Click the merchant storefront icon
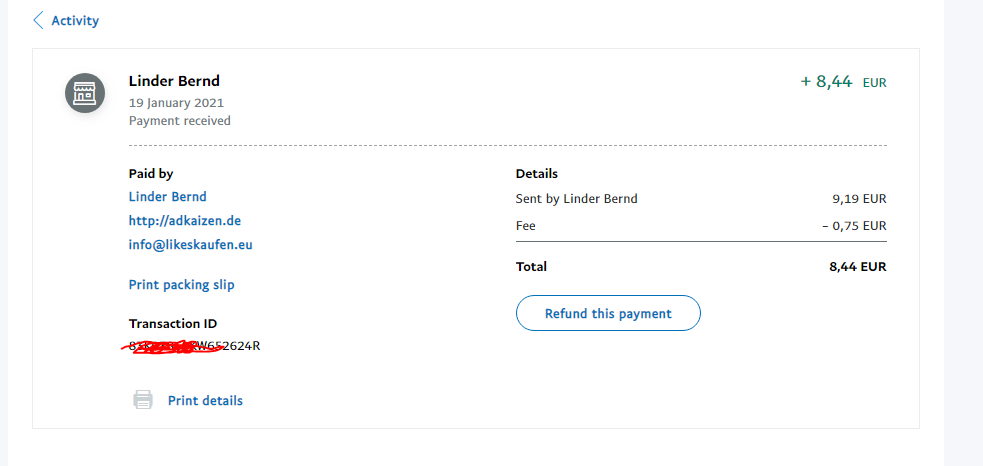Viewport: 983px width, 466px height. 85,94
